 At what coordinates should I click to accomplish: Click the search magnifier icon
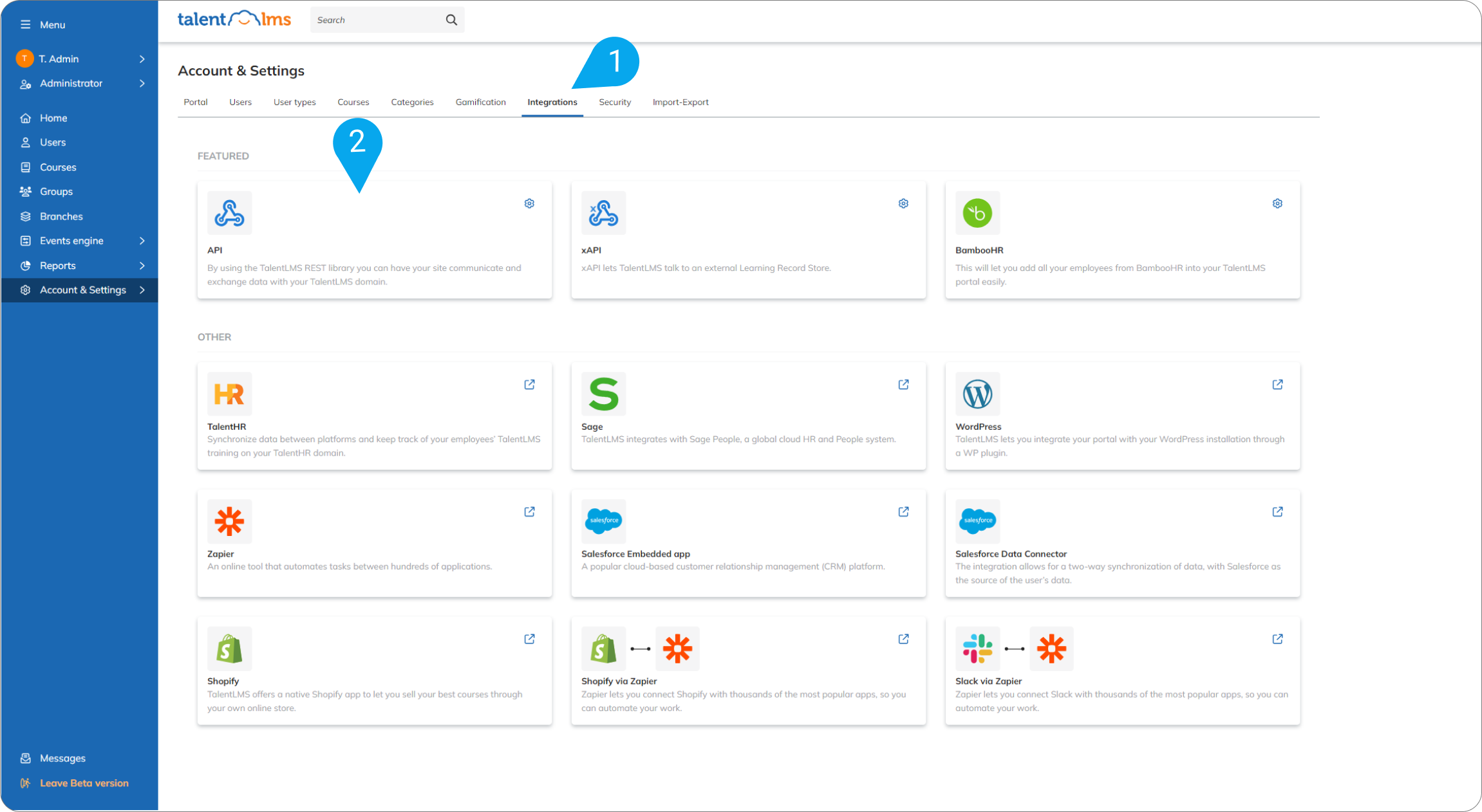pyautogui.click(x=451, y=20)
